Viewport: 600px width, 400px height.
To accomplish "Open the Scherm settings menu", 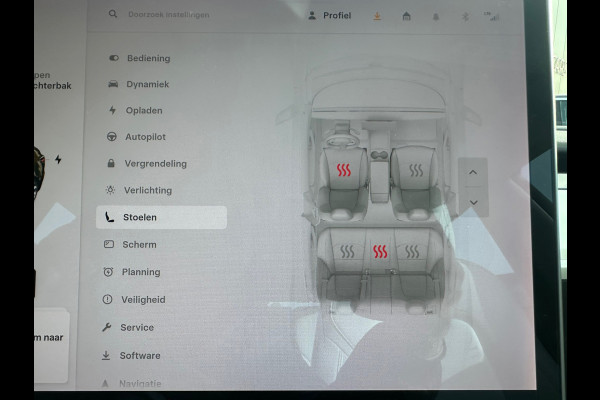I will coord(130,245).
